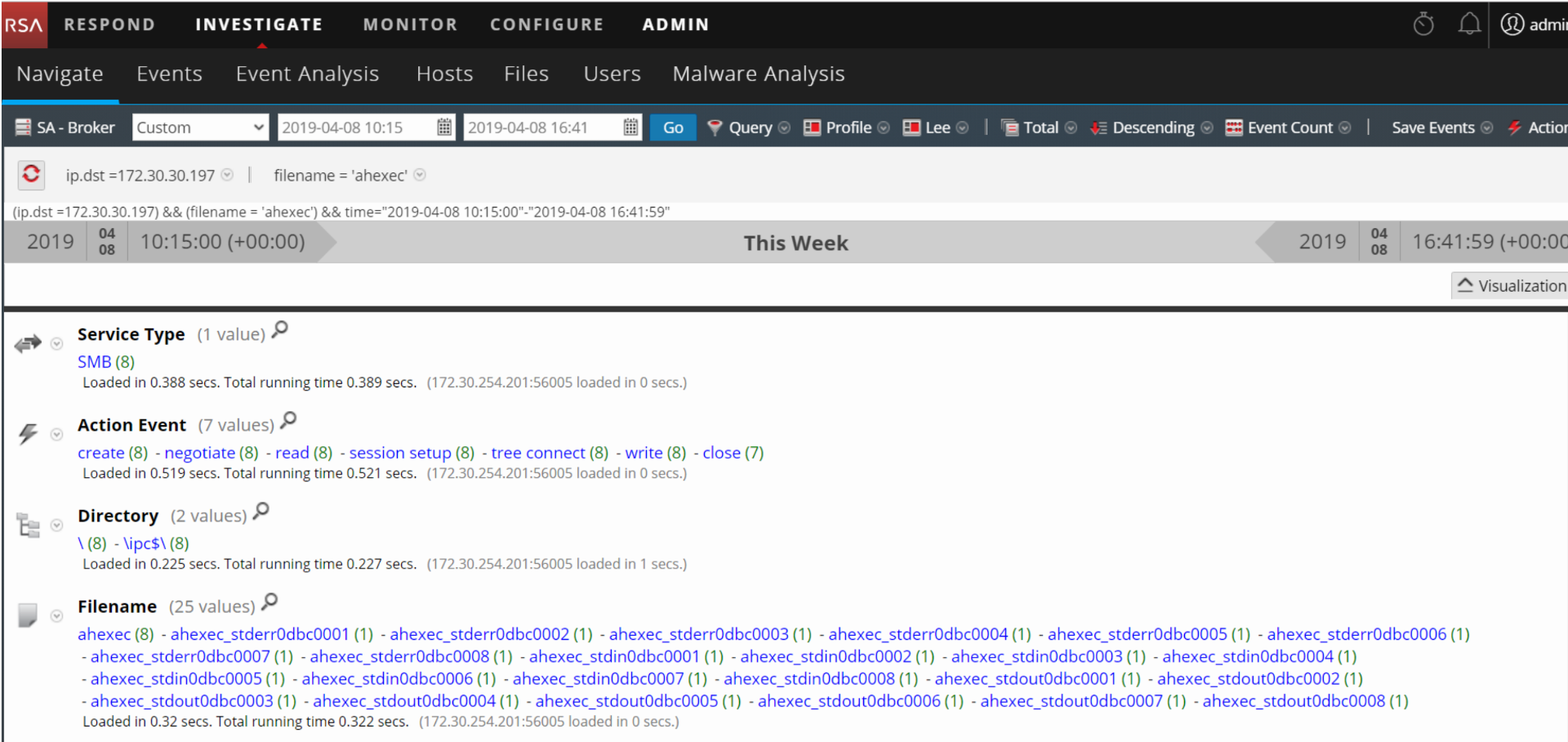Expand the Event Count dropdown
Screen dimensions: 1568x742
1289,127
